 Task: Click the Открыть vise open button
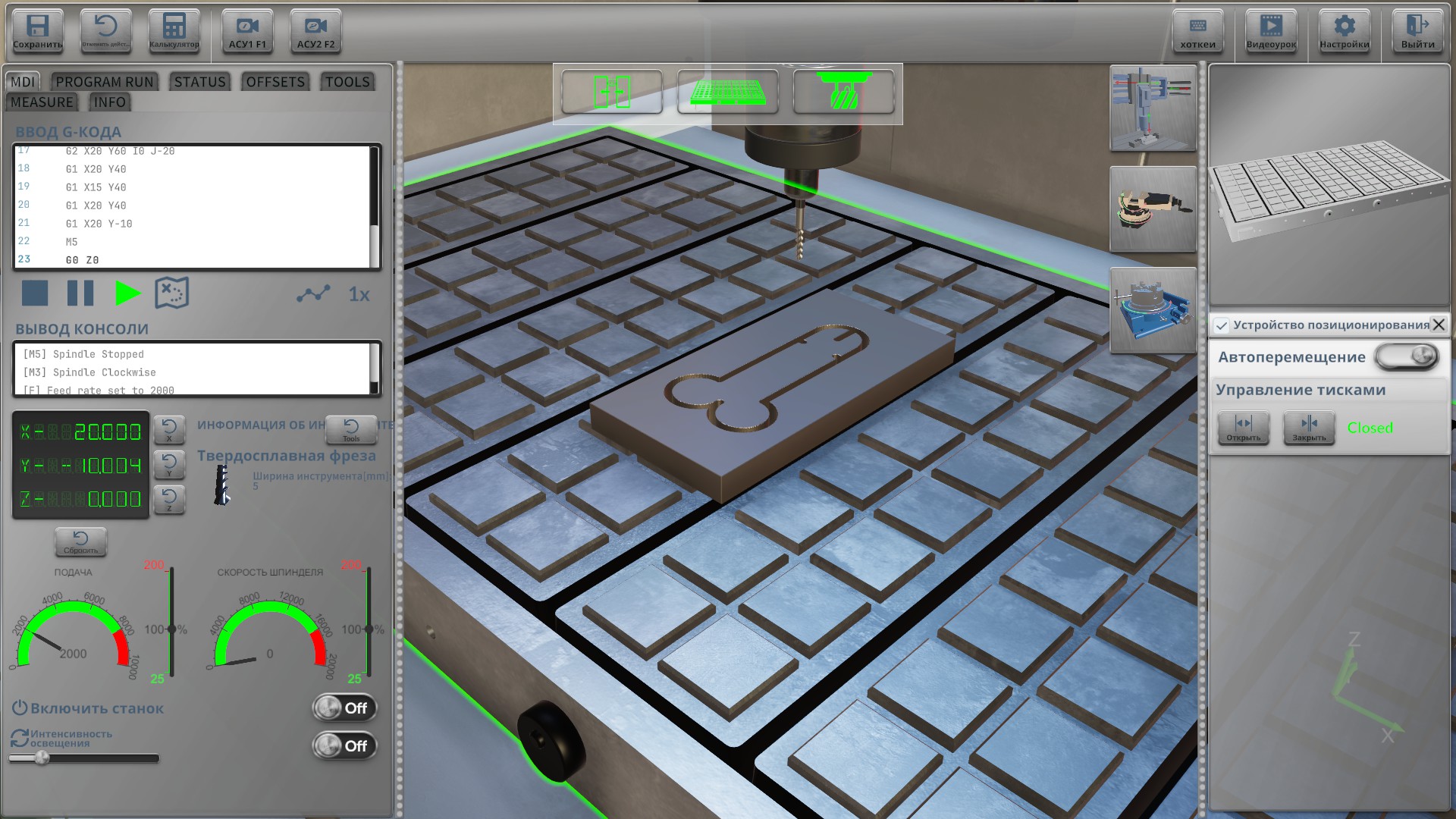(x=1243, y=428)
